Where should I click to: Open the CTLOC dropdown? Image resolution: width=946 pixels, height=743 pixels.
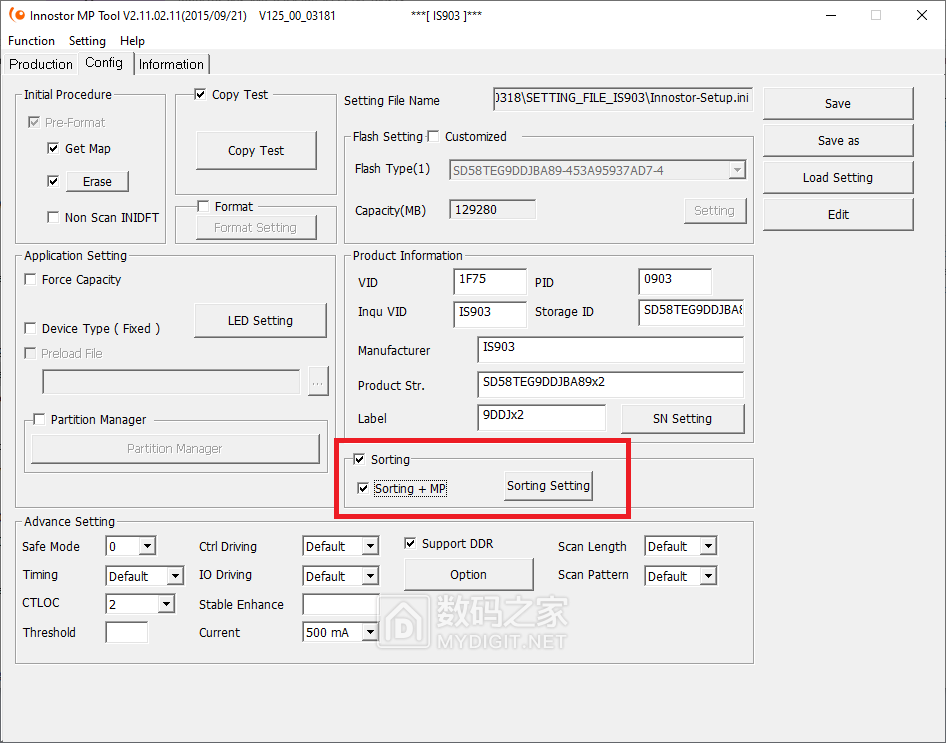click(165, 604)
